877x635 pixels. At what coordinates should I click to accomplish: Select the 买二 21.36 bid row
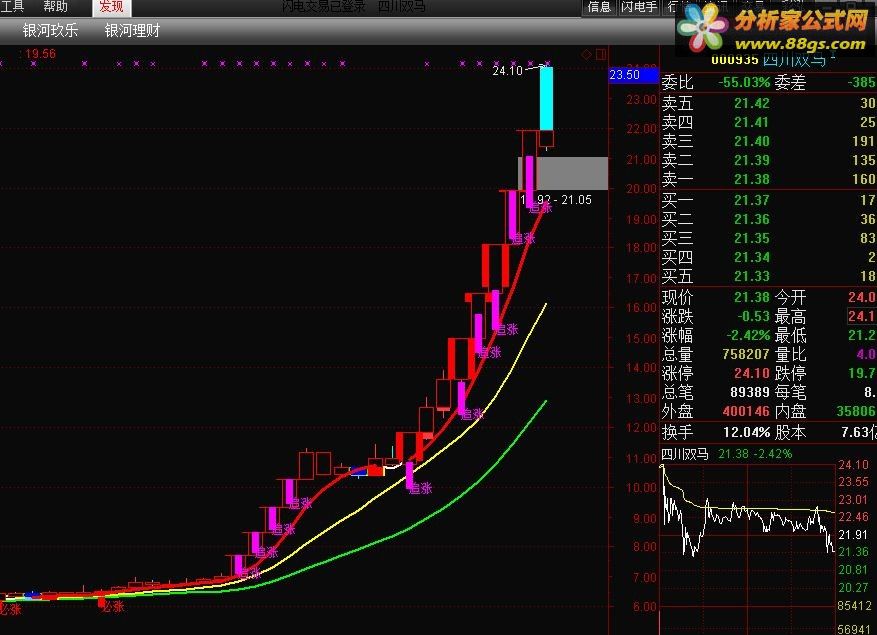768,219
